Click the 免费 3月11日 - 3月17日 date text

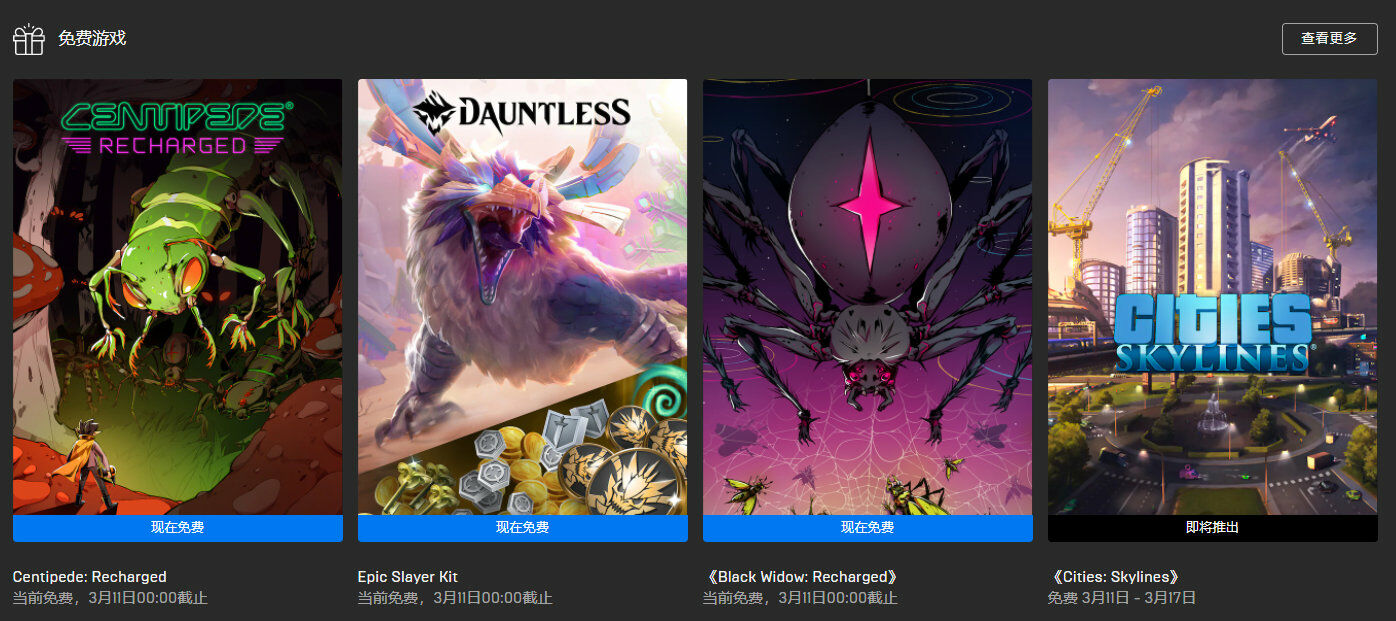coord(1122,598)
